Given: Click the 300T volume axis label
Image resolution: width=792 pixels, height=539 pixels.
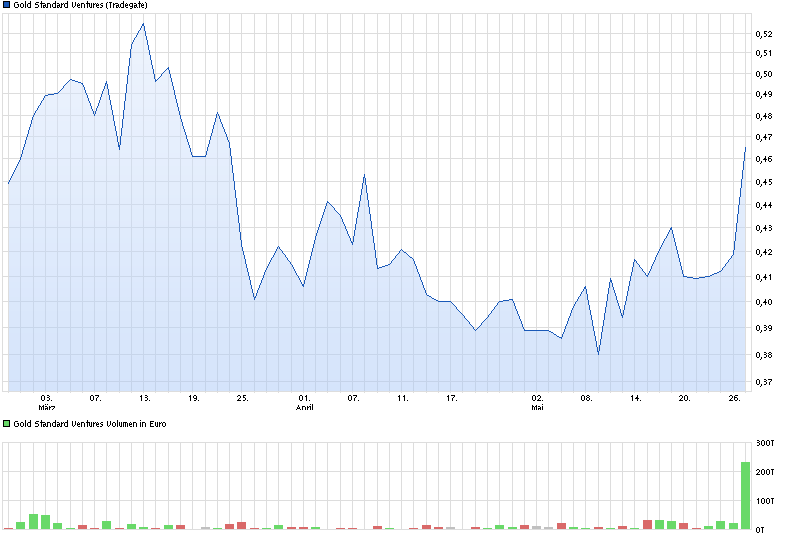Looking at the screenshot, I should [x=765, y=443].
